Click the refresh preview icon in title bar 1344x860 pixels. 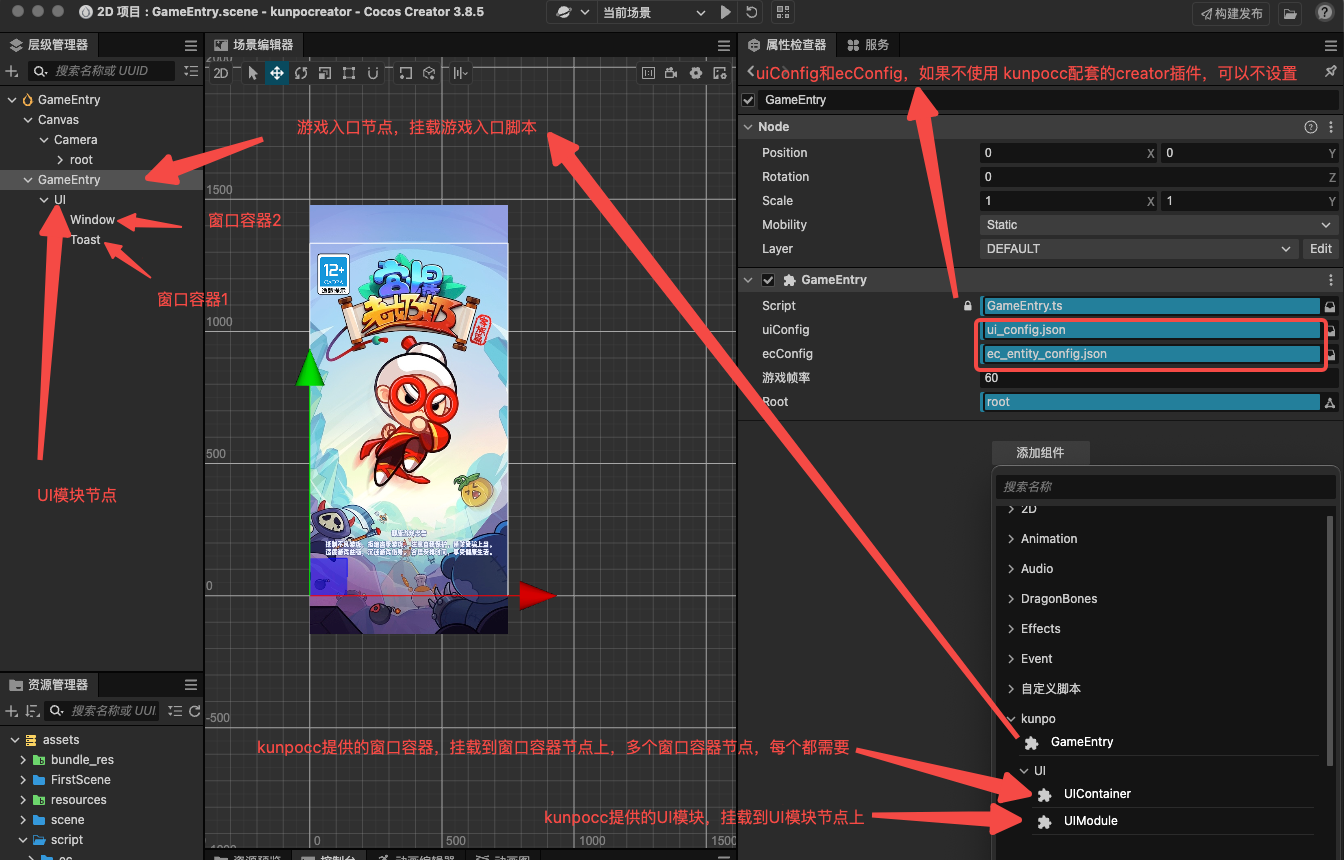(751, 13)
